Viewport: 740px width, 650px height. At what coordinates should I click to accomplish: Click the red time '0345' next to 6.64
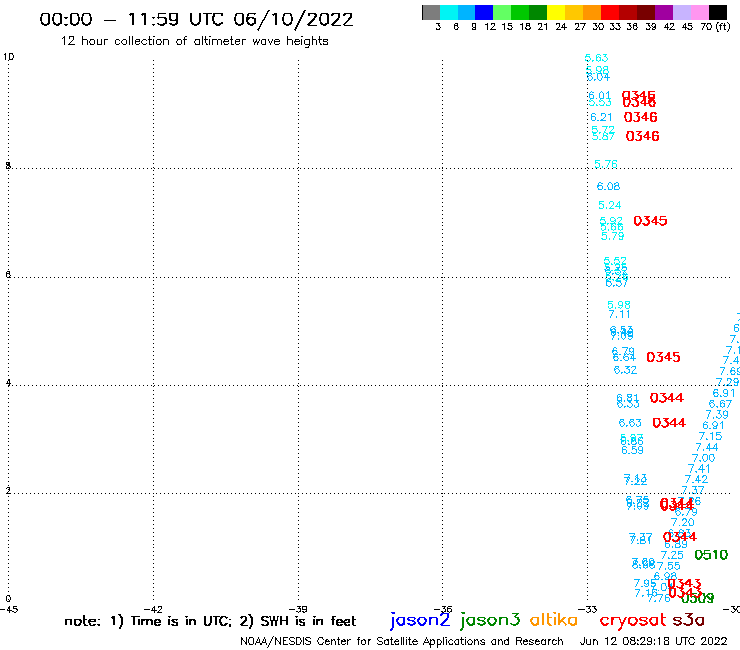tap(663, 357)
